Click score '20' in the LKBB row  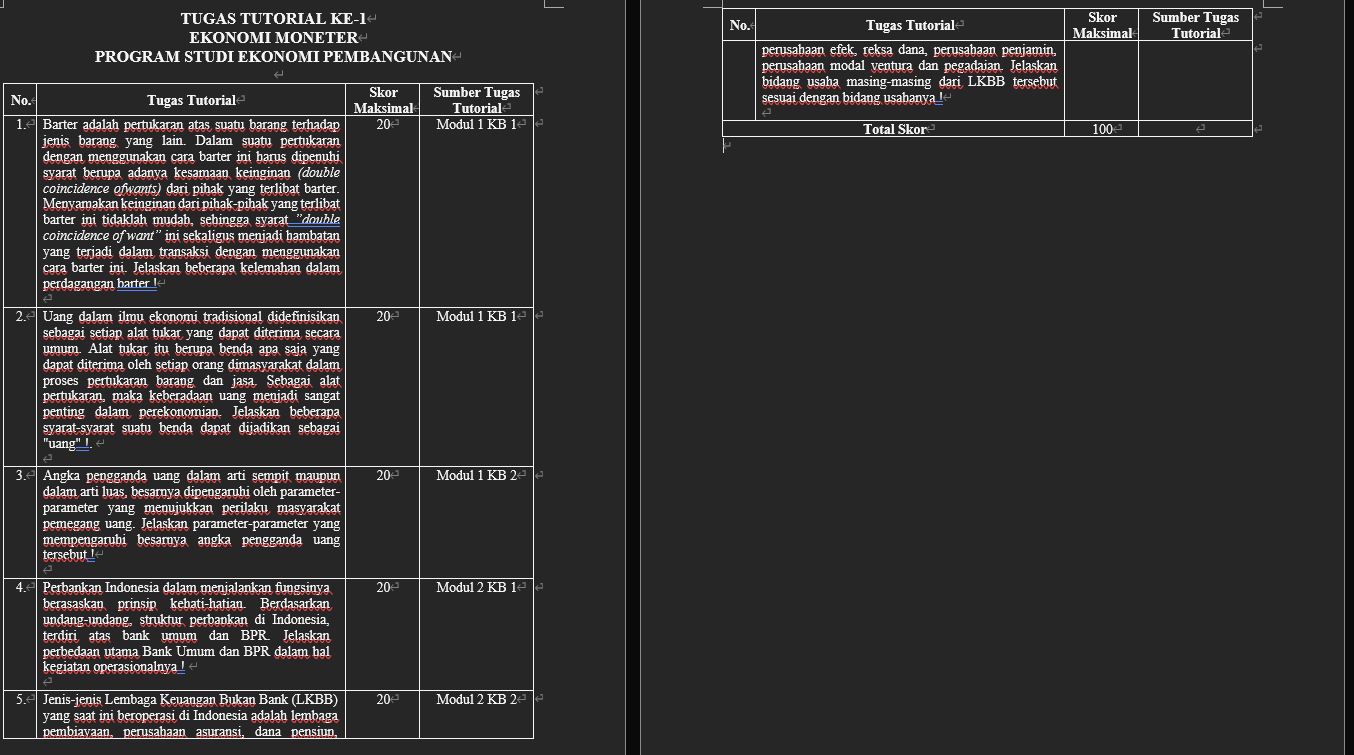pos(383,699)
